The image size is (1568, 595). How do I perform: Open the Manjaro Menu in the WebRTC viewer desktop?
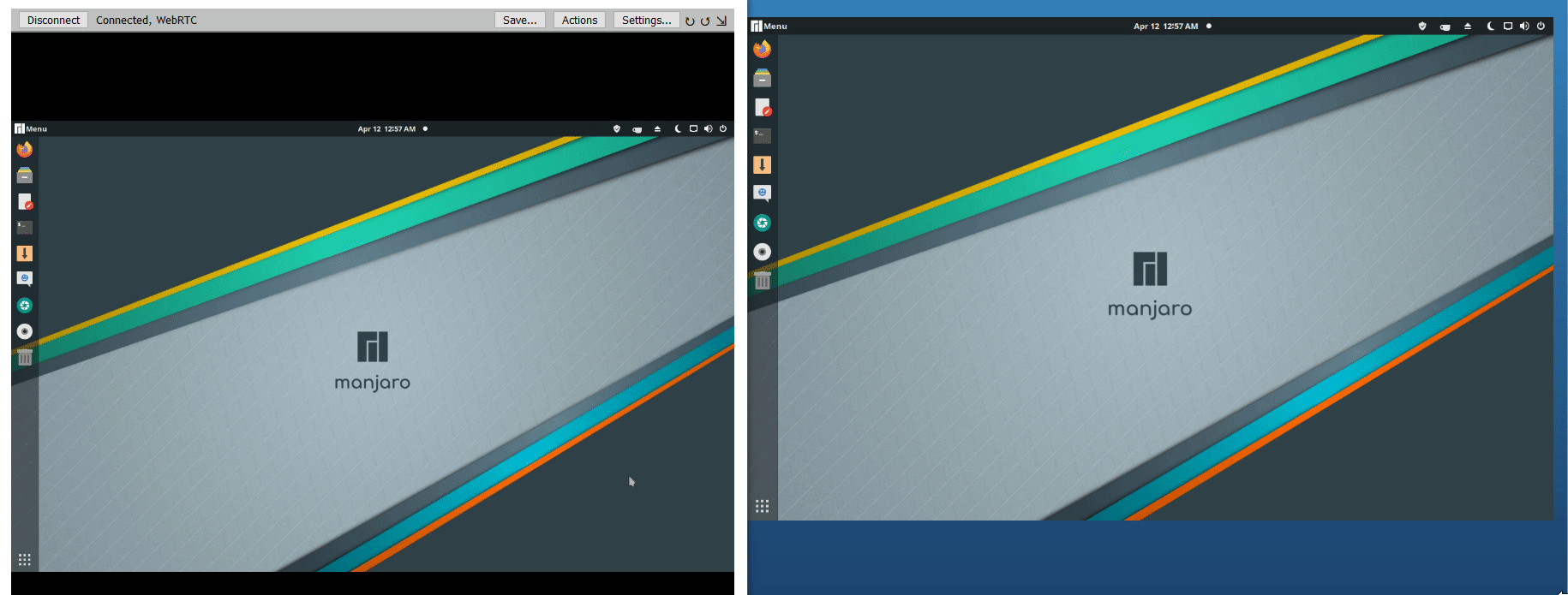(x=31, y=128)
